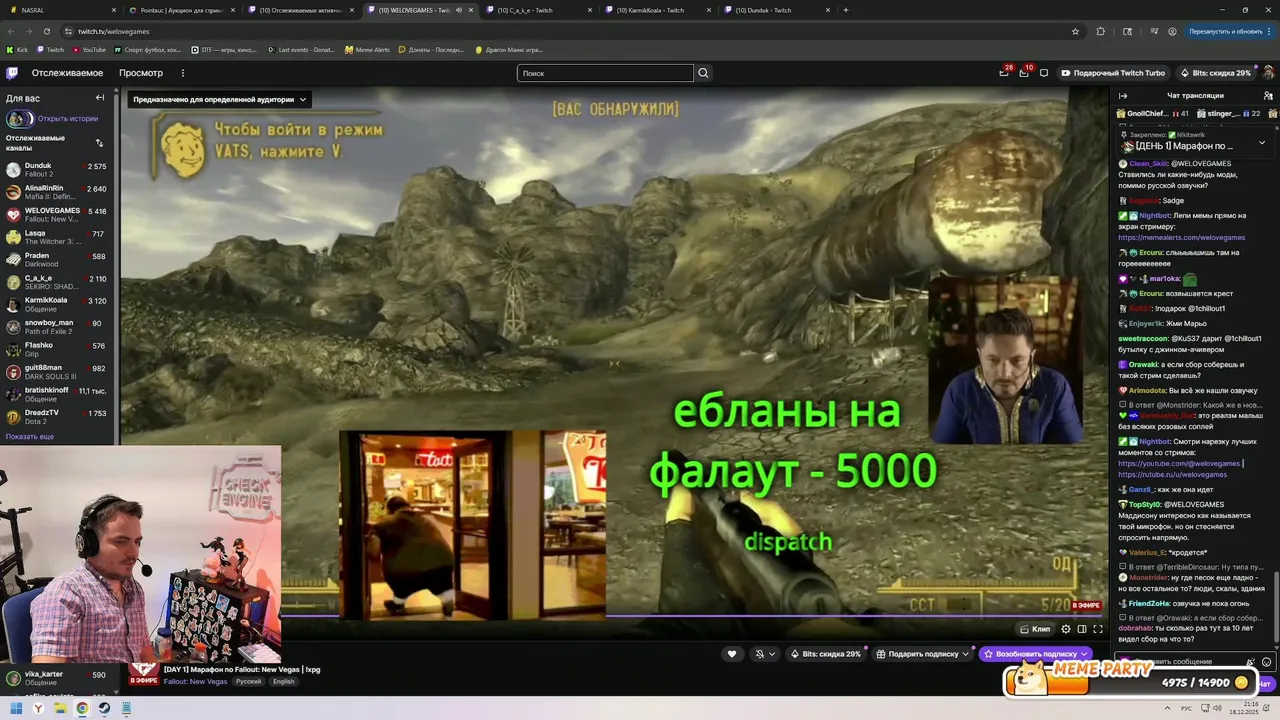Open the Lasqa channel in the sidebar
1280x720 pixels.
(x=57, y=237)
